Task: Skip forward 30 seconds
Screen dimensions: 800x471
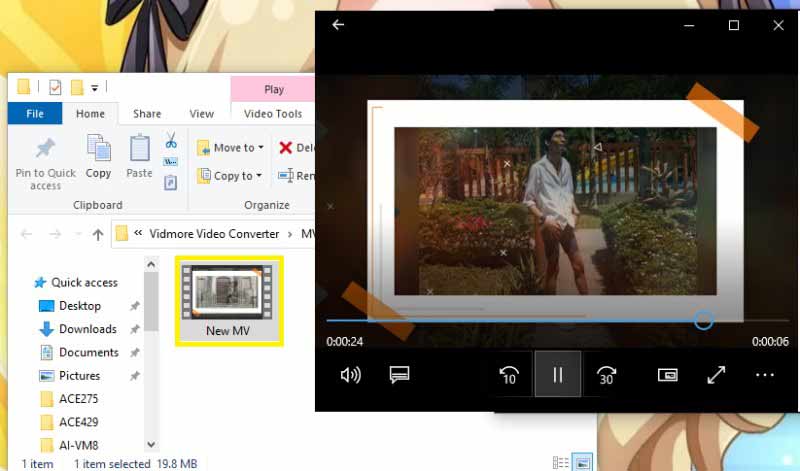Action: coord(605,375)
